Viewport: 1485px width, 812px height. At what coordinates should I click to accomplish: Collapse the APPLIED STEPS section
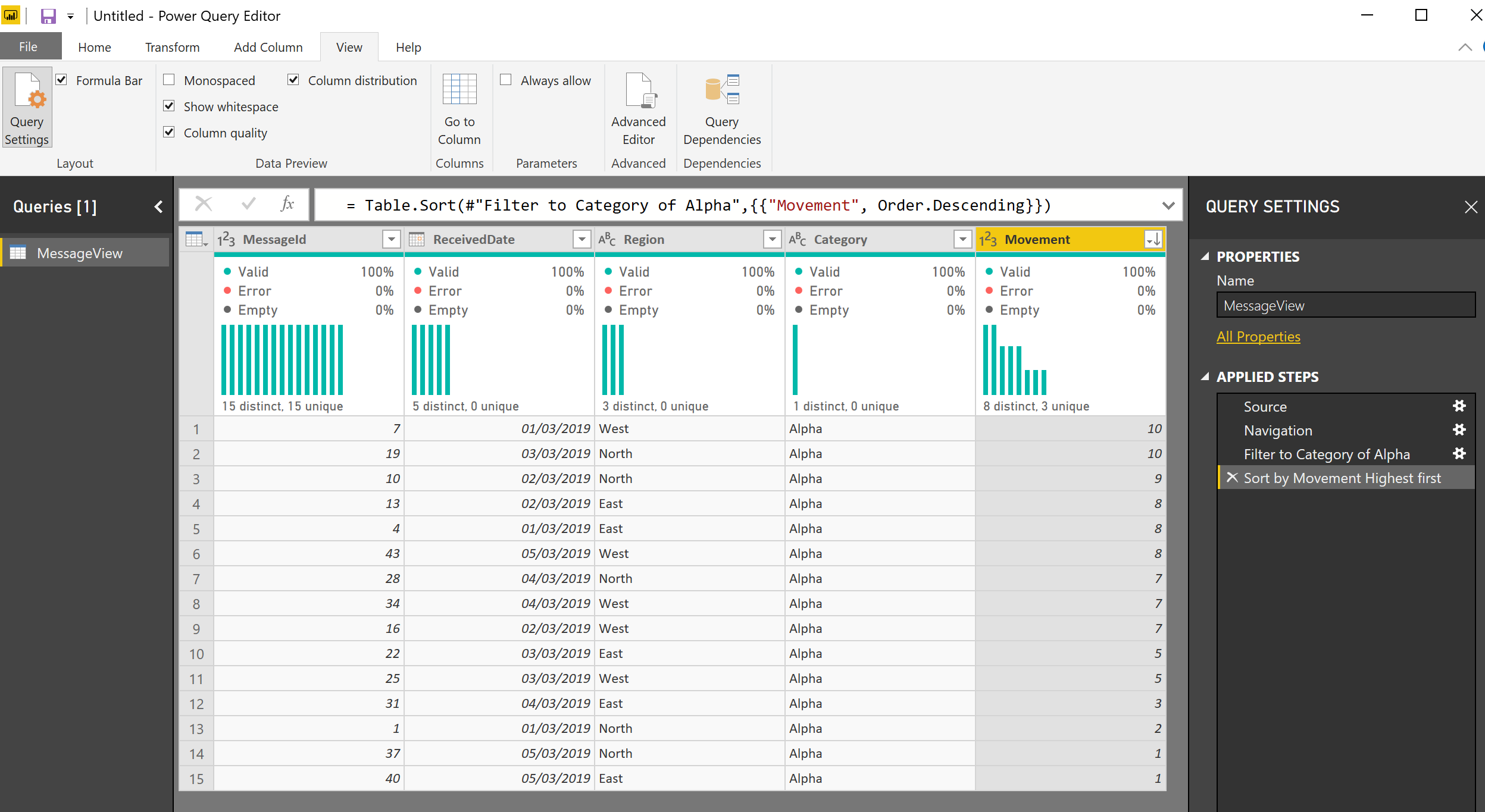[x=1205, y=377]
